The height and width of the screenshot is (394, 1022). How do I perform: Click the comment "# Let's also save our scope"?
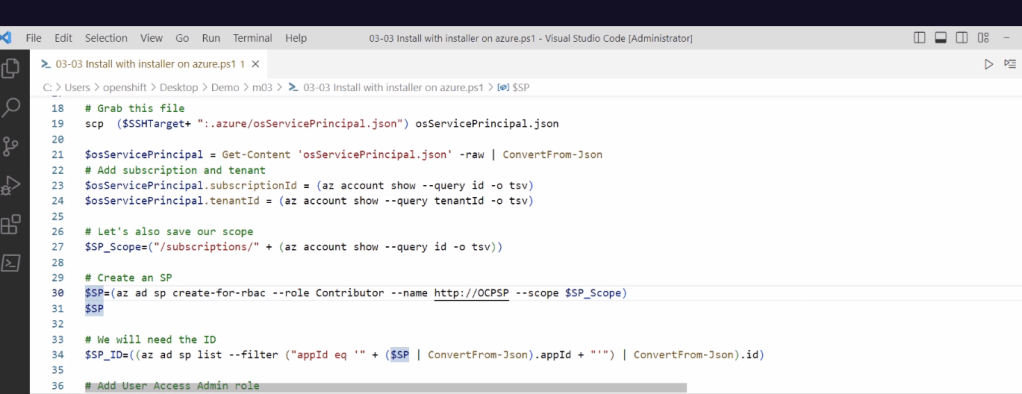169,232
